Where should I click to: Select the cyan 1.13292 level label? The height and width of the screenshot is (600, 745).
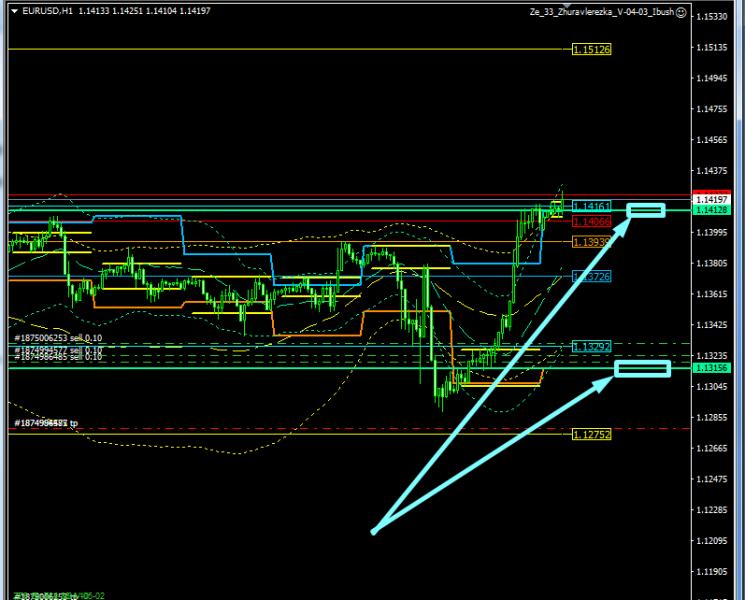coord(592,347)
